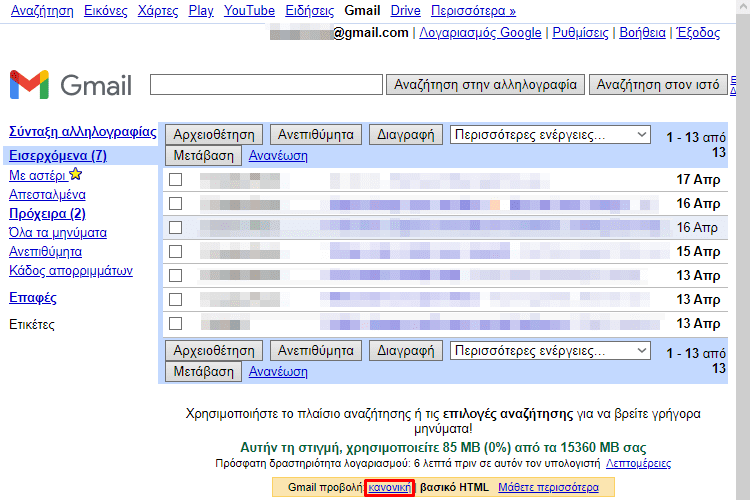The image size is (750, 500).
Task: Open Εισερχόμενα (7) inbox folder
Action: (x=58, y=156)
